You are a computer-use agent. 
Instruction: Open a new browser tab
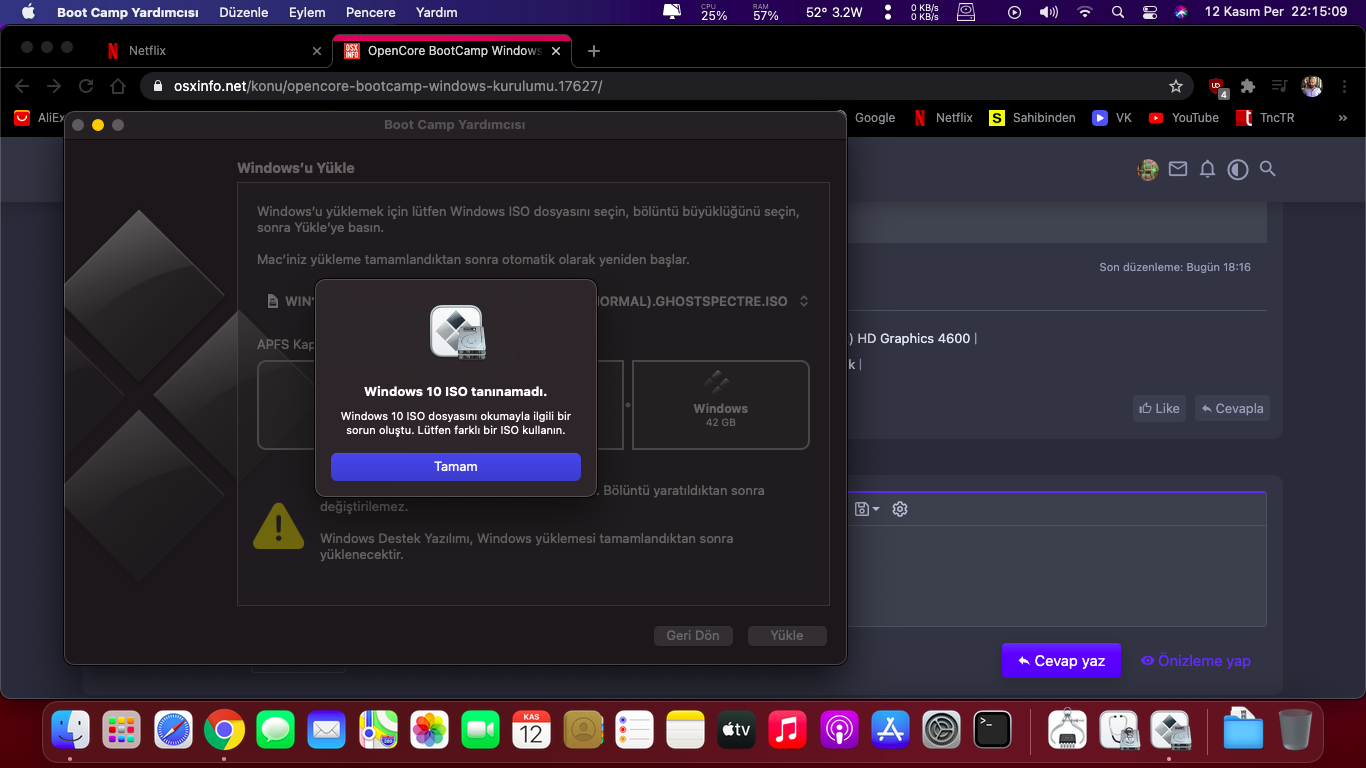594,51
